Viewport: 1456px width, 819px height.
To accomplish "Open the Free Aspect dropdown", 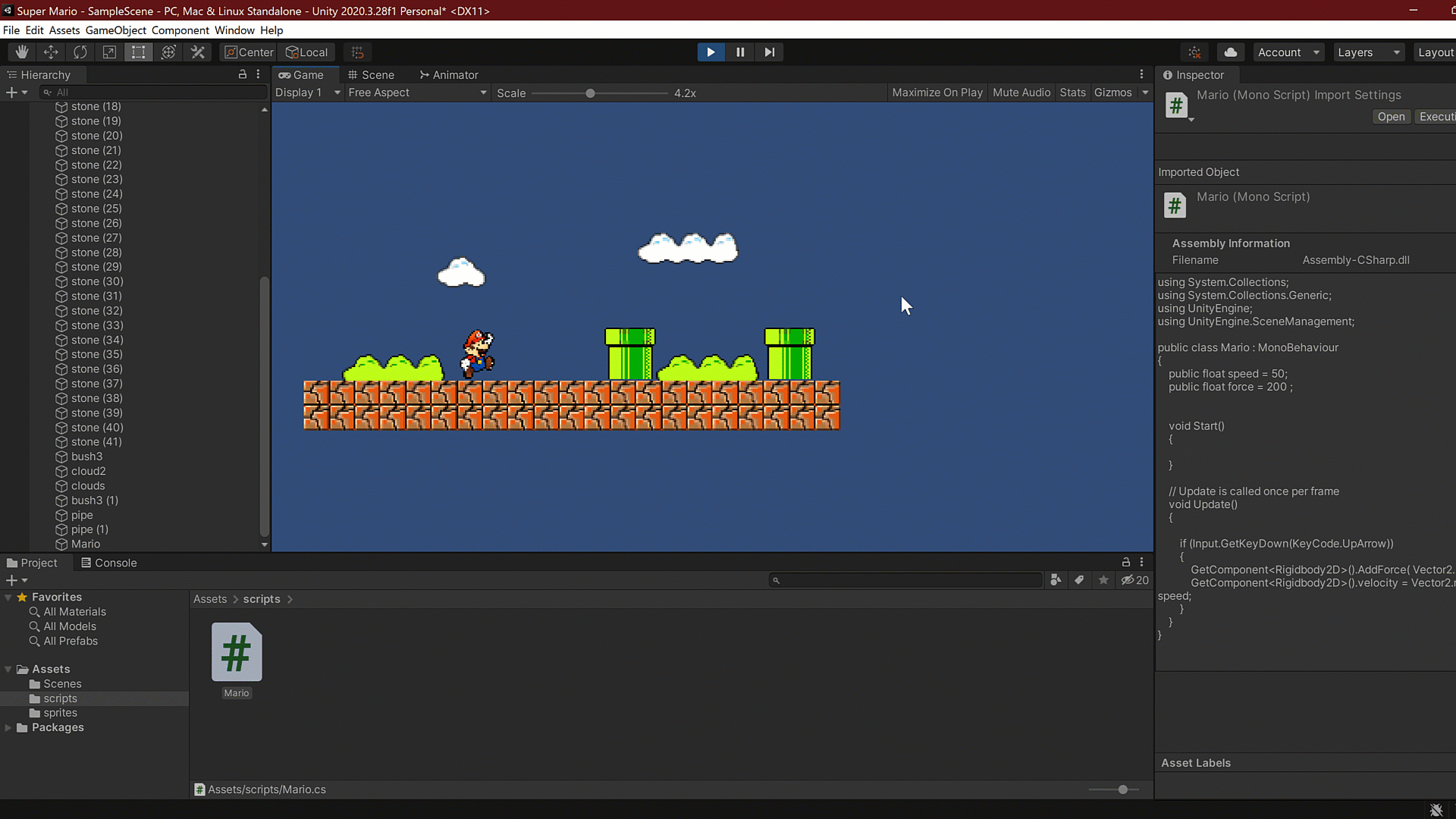I will point(416,92).
